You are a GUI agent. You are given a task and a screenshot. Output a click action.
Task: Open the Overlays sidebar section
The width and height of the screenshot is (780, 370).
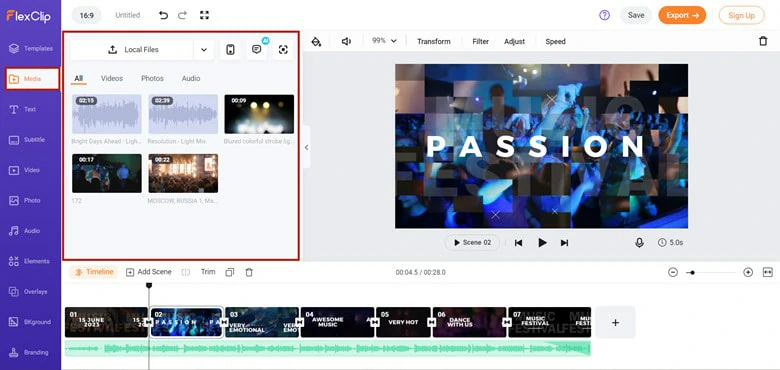(28, 291)
